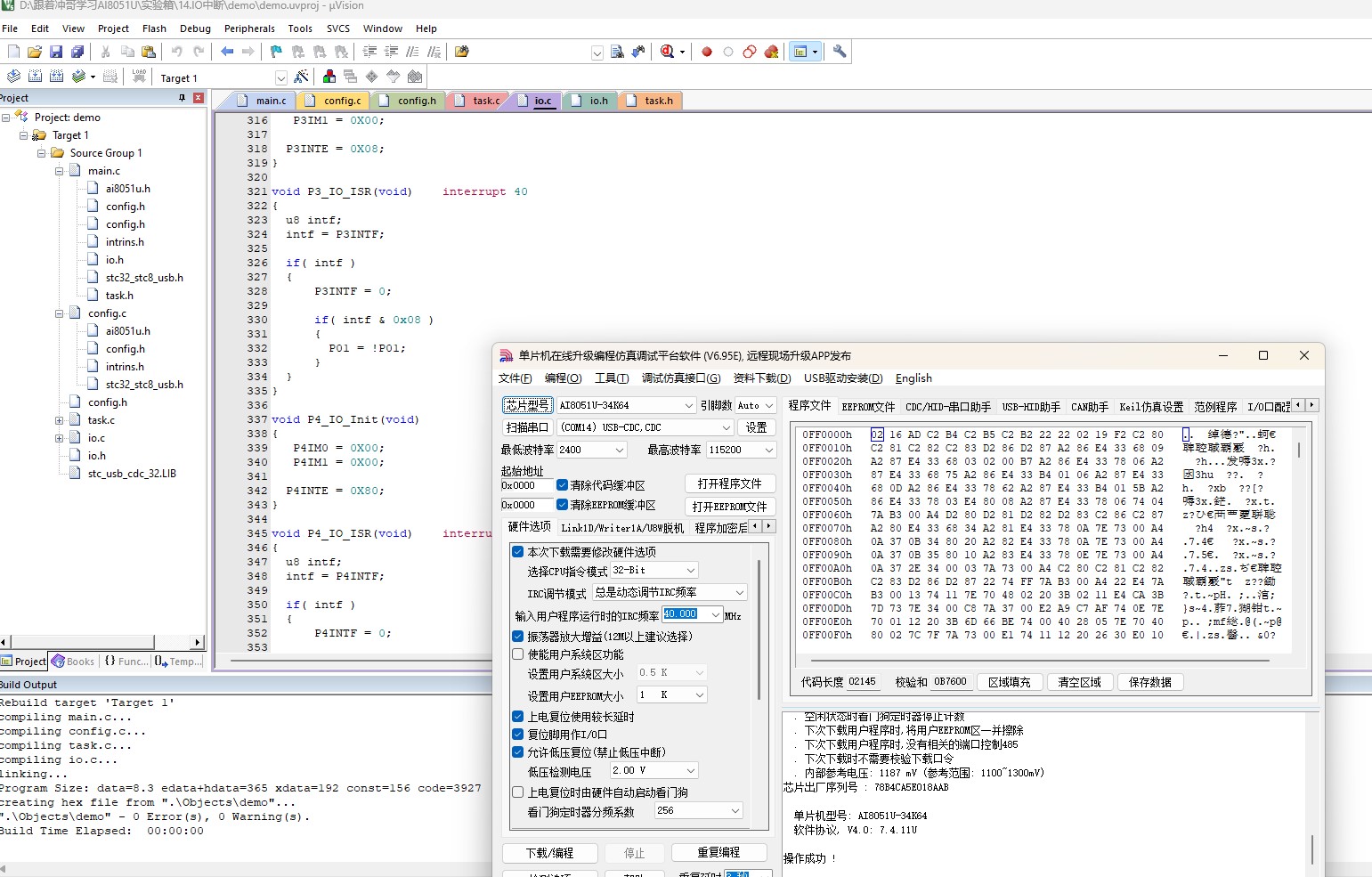The width and height of the screenshot is (1372, 877).
Task: Toggle 复位脚用作I/O口 checkbox
Action: pos(517,735)
